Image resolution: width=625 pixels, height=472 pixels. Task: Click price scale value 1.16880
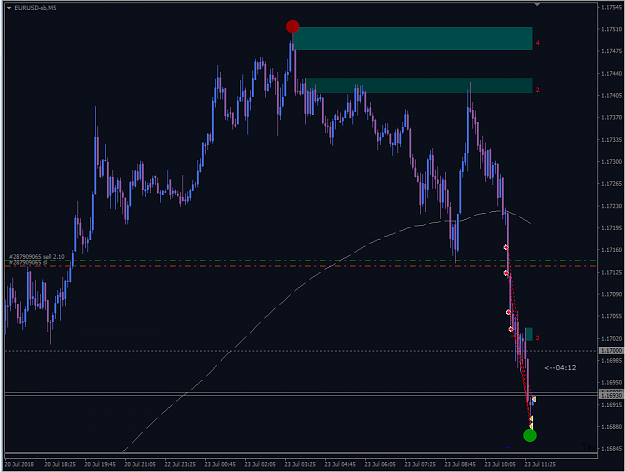(x=611, y=427)
